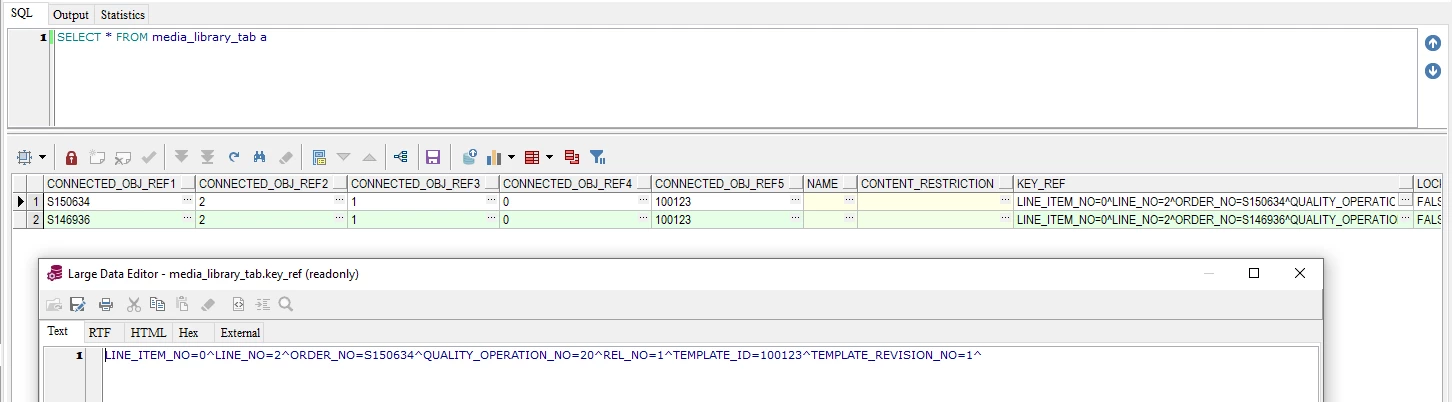
Task: Click the insert record icon
Action: pyautogui.click(x=97, y=158)
